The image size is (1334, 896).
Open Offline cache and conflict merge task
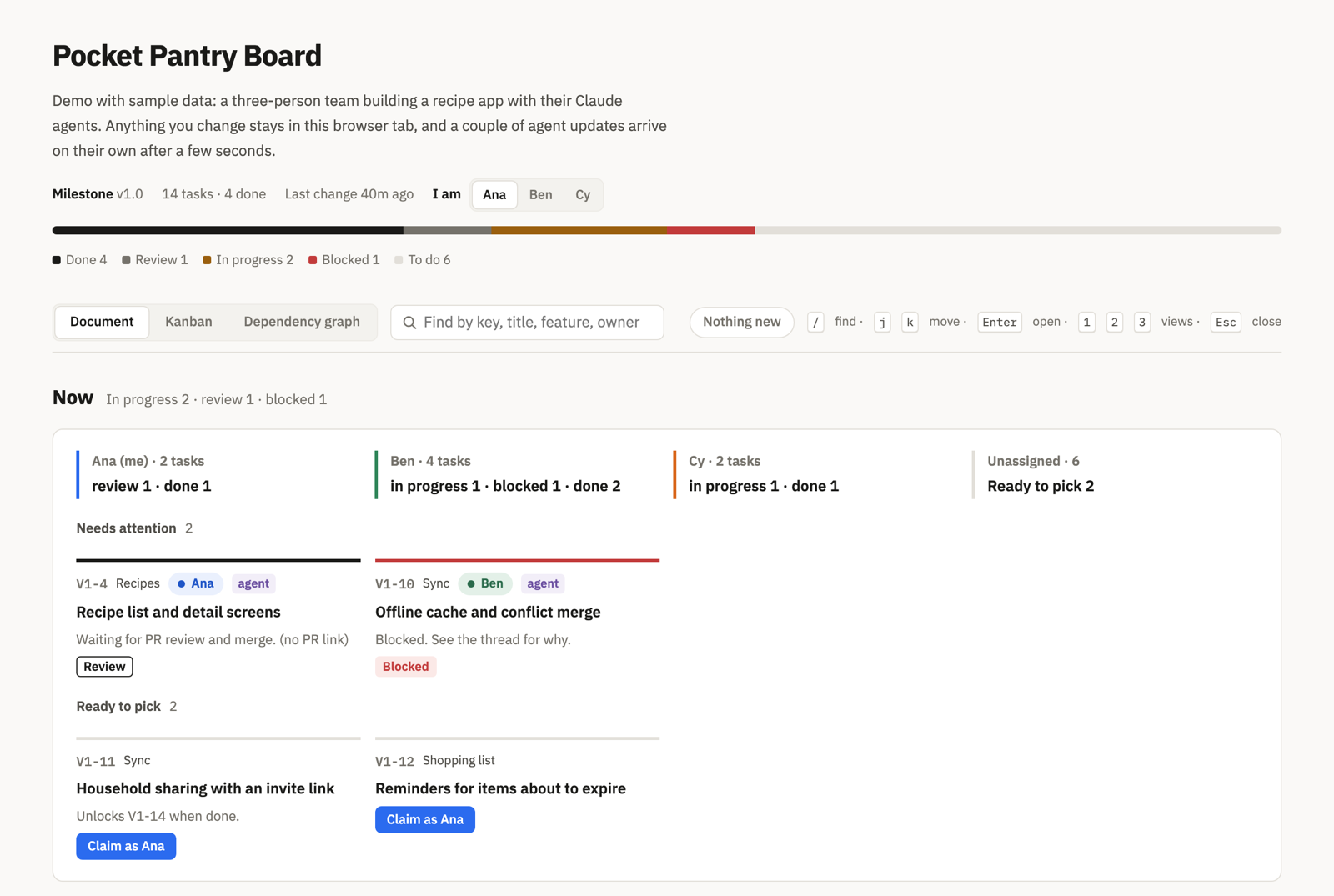pyautogui.click(x=488, y=612)
